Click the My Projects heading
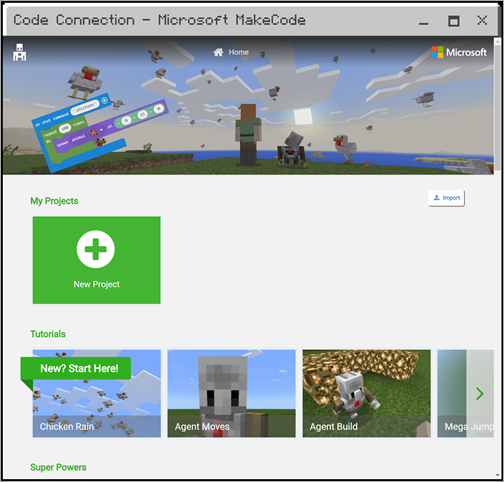Viewport: 504px width, 482px height. [x=54, y=201]
